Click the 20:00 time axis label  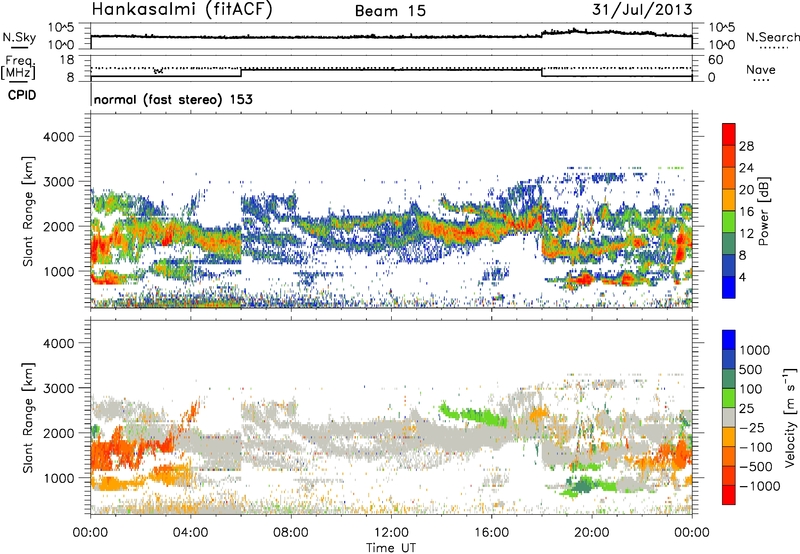point(591,533)
